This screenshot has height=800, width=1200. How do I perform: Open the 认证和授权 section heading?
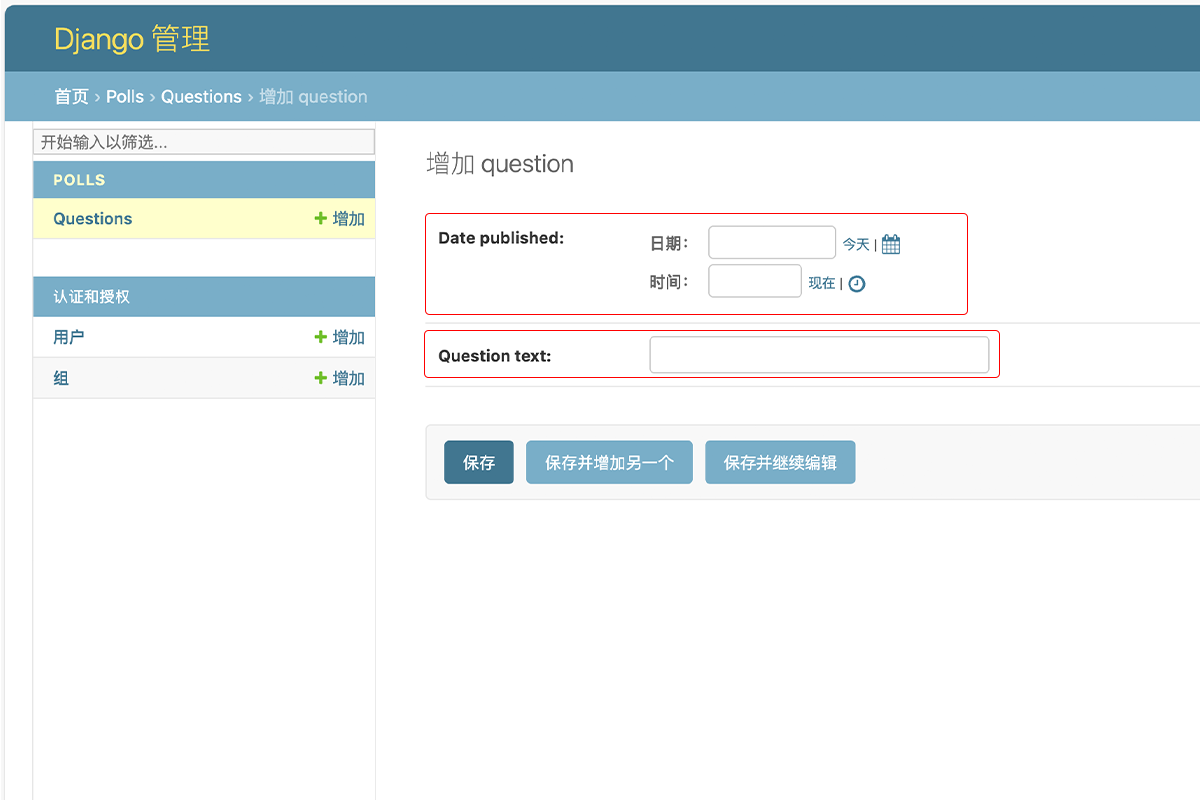92,297
